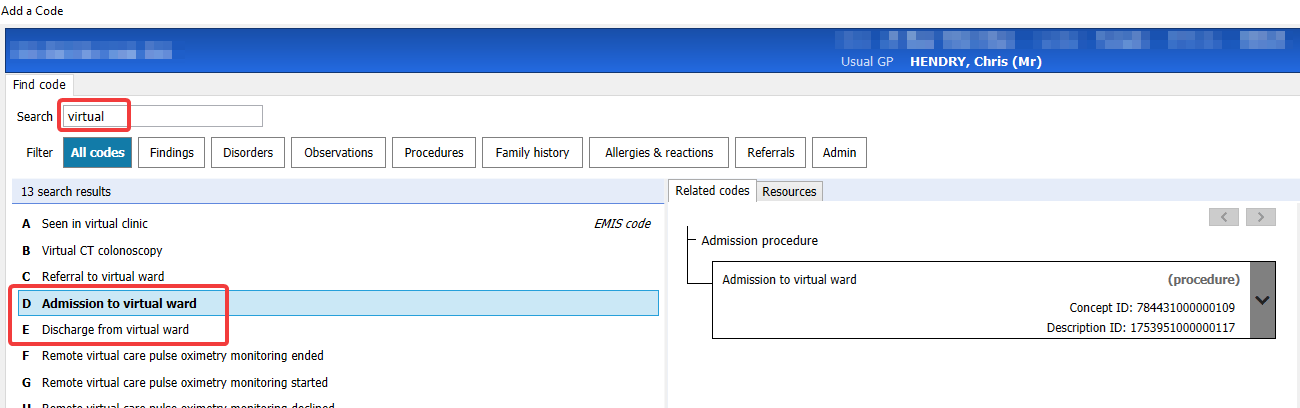Switch to the Resources tab
This screenshot has width=1300, height=408.
coord(789,191)
